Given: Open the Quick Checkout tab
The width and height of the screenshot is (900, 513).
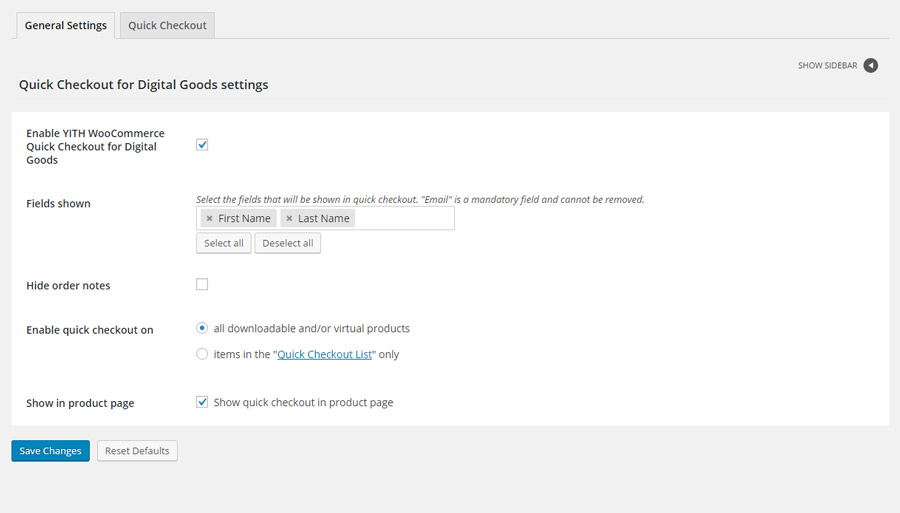Looking at the screenshot, I should (167, 26).
